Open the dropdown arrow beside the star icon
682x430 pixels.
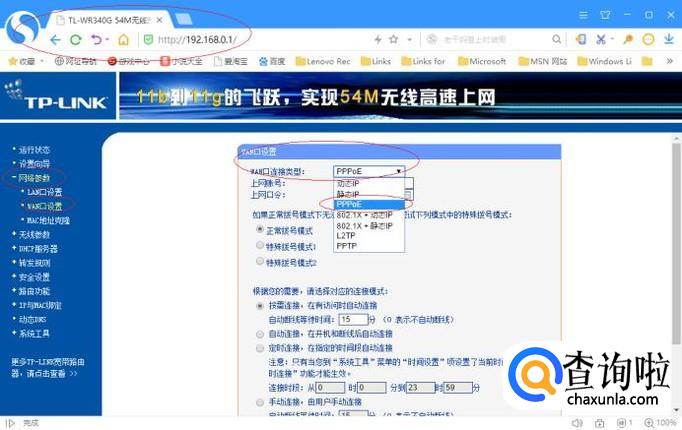point(409,40)
